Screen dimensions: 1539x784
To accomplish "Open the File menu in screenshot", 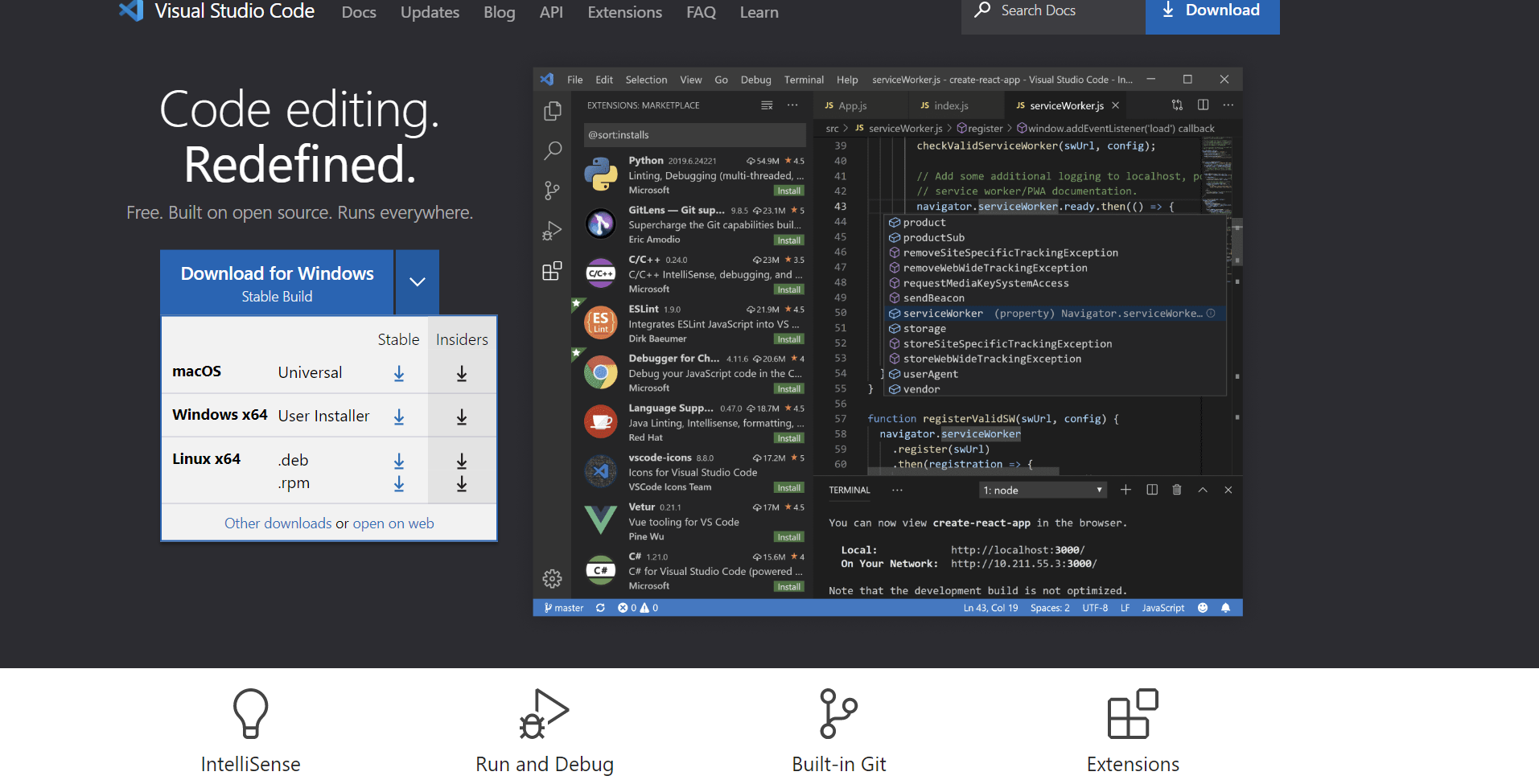I will click(x=574, y=80).
